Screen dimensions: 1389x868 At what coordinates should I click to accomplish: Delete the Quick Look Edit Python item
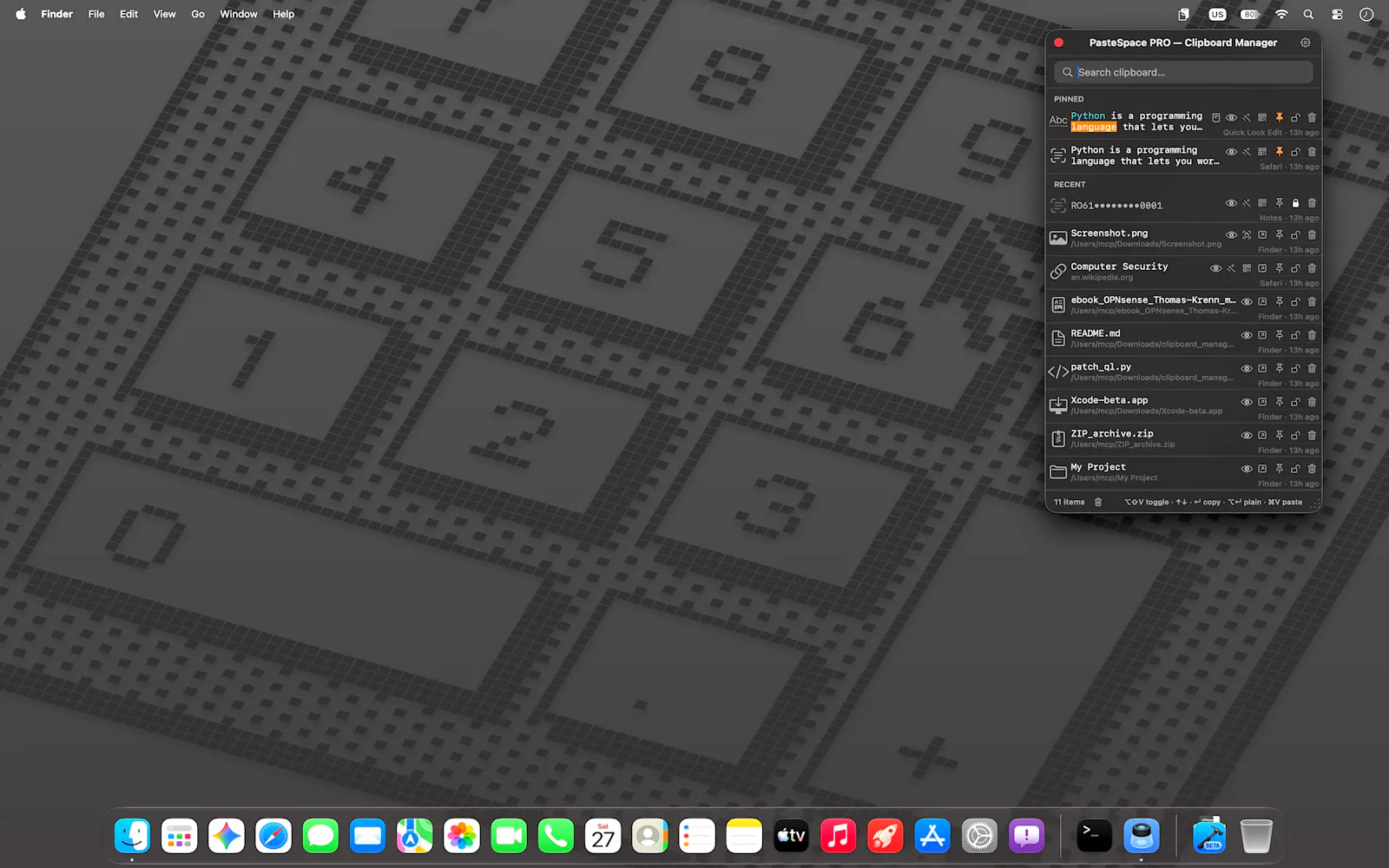point(1312,117)
